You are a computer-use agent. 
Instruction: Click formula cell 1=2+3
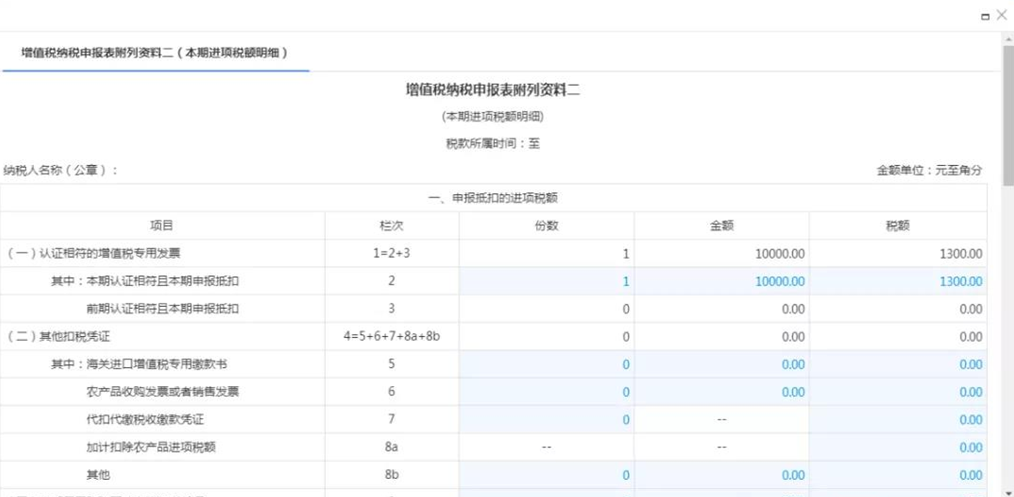click(x=392, y=254)
